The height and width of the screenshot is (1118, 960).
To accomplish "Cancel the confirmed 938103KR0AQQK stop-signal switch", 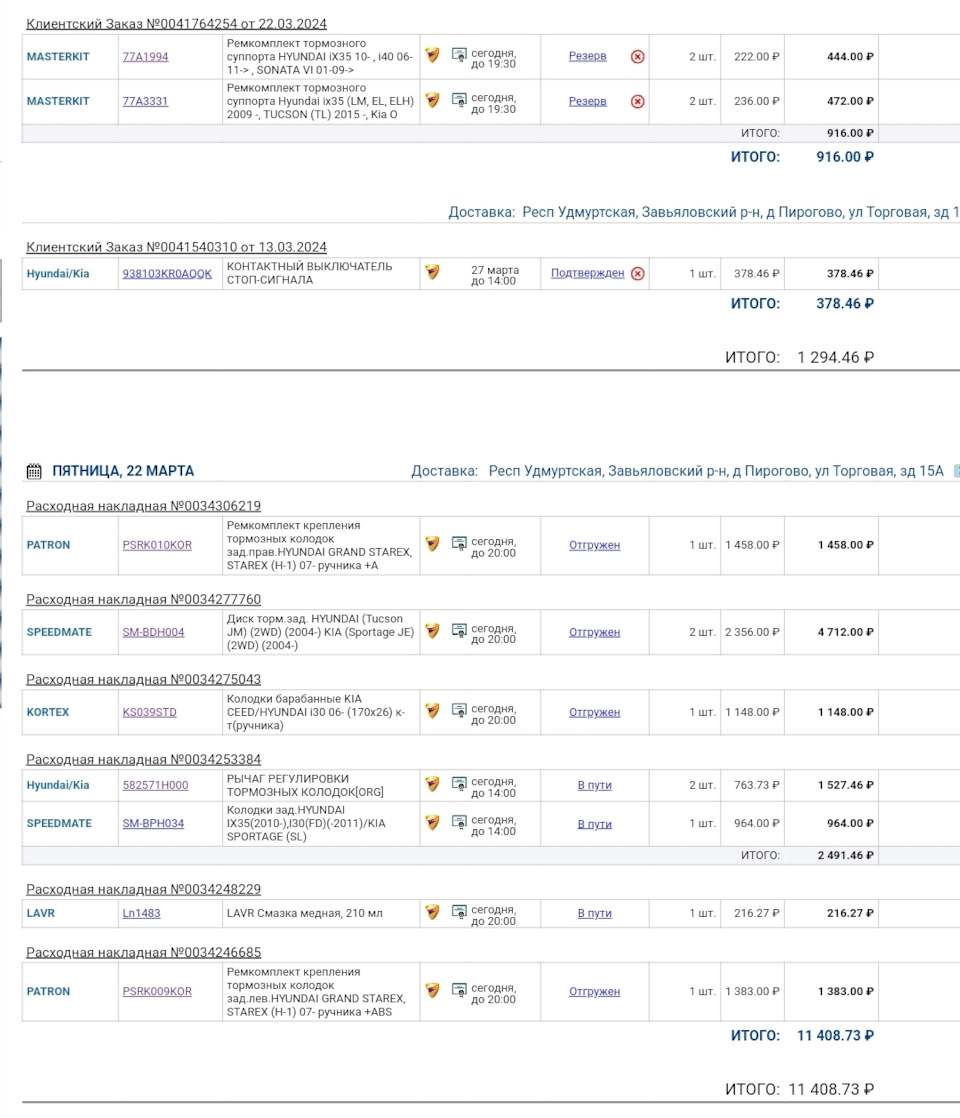I will 638,274.
